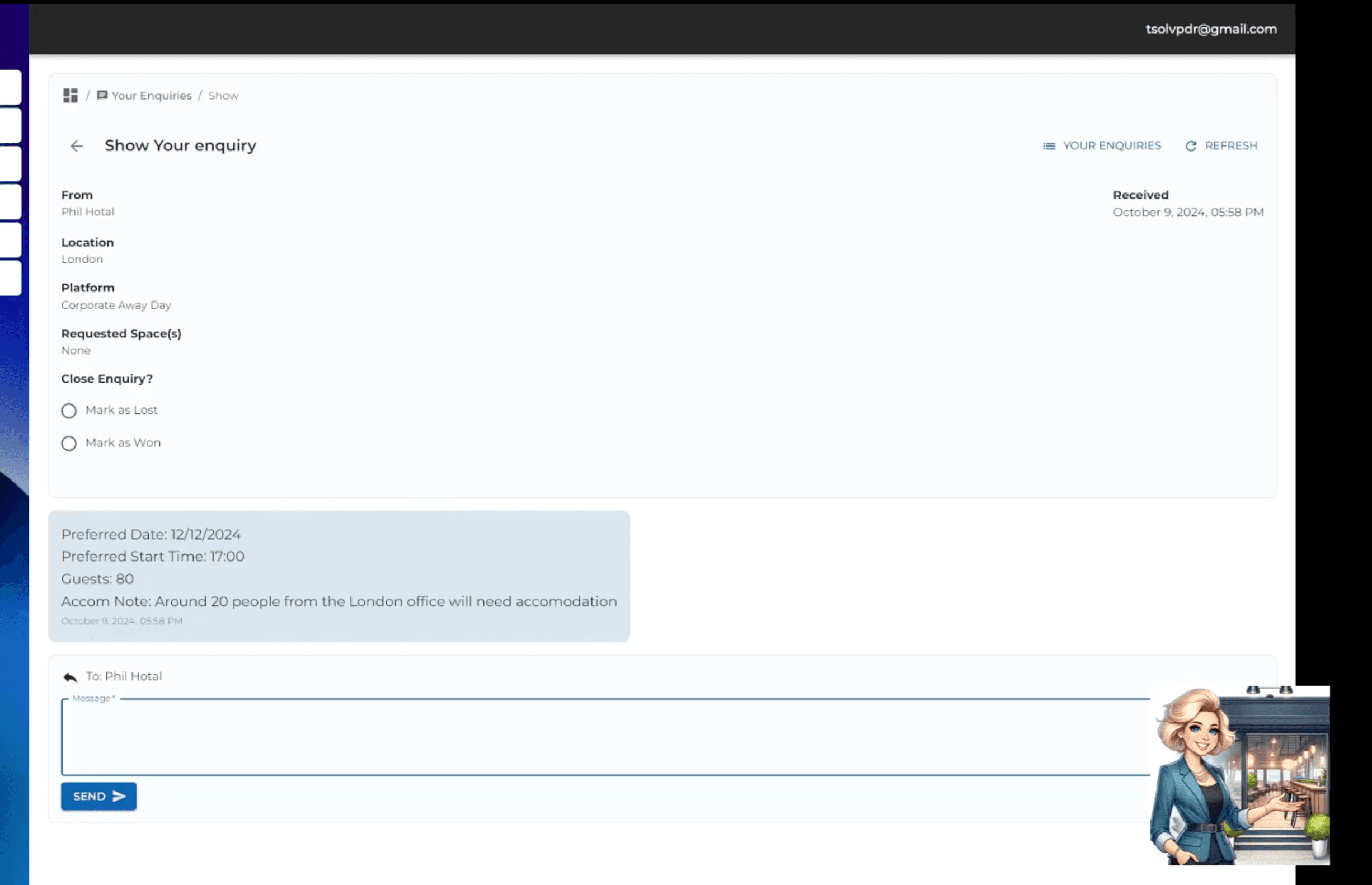Click the paper plane icon on Send button
The image size is (1372, 885).
tap(119, 796)
